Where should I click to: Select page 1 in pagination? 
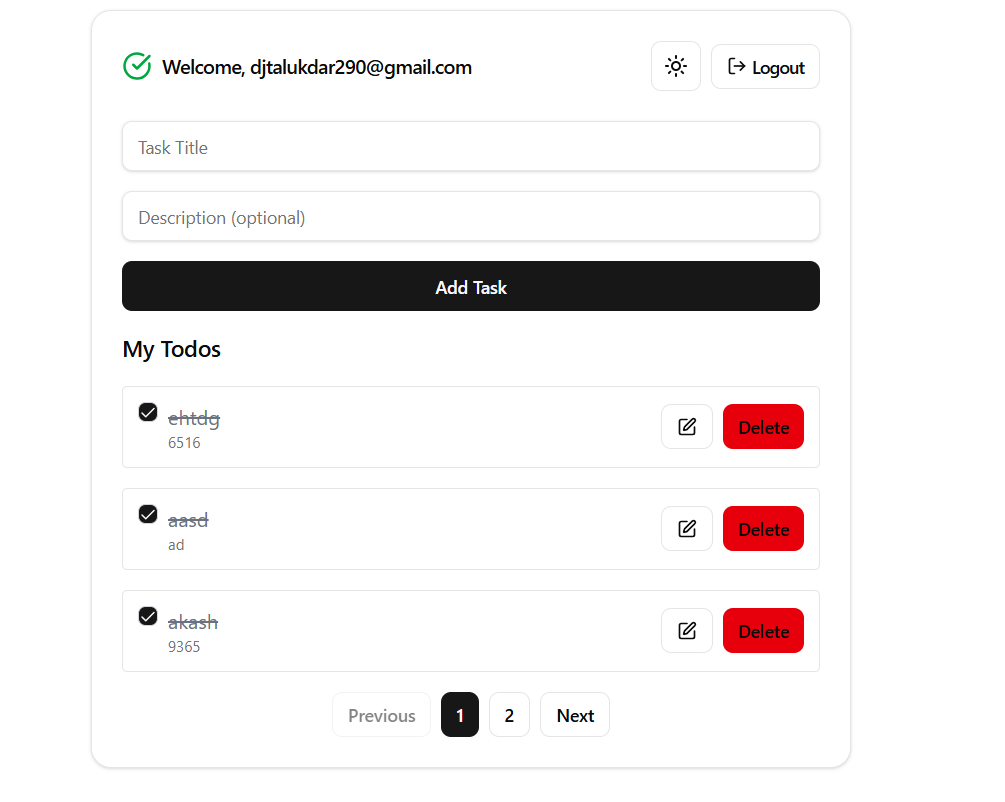[x=459, y=714]
